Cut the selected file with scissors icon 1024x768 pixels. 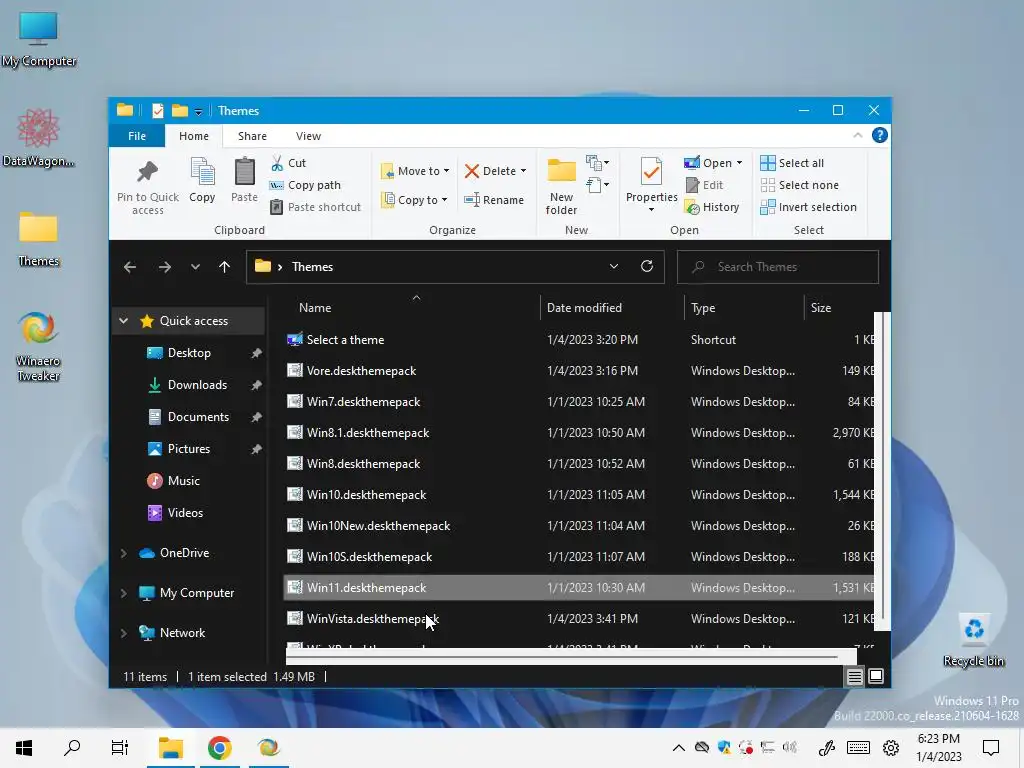pyautogui.click(x=289, y=163)
